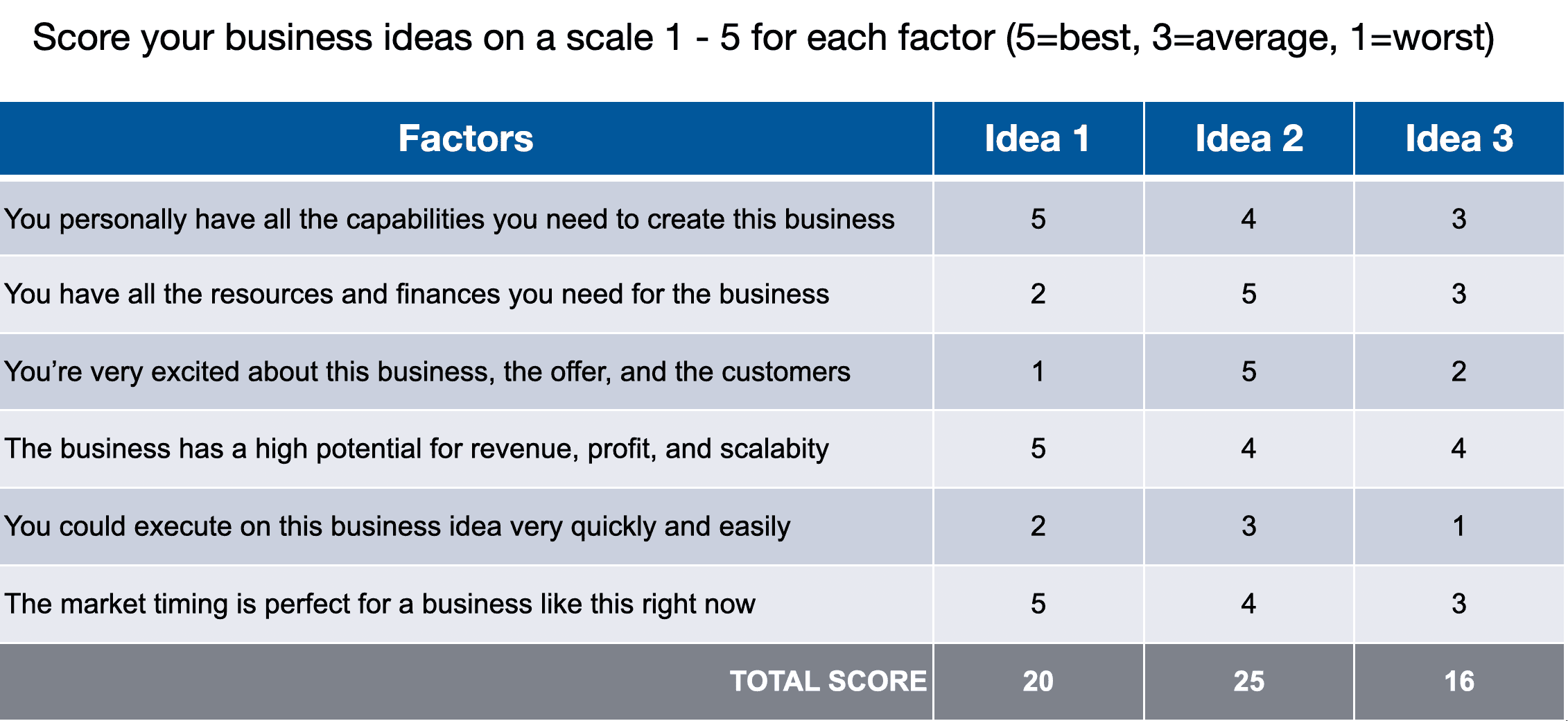Select Idea 2's total score of 25
Screen dimensions: 1568x721
pos(1248,681)
